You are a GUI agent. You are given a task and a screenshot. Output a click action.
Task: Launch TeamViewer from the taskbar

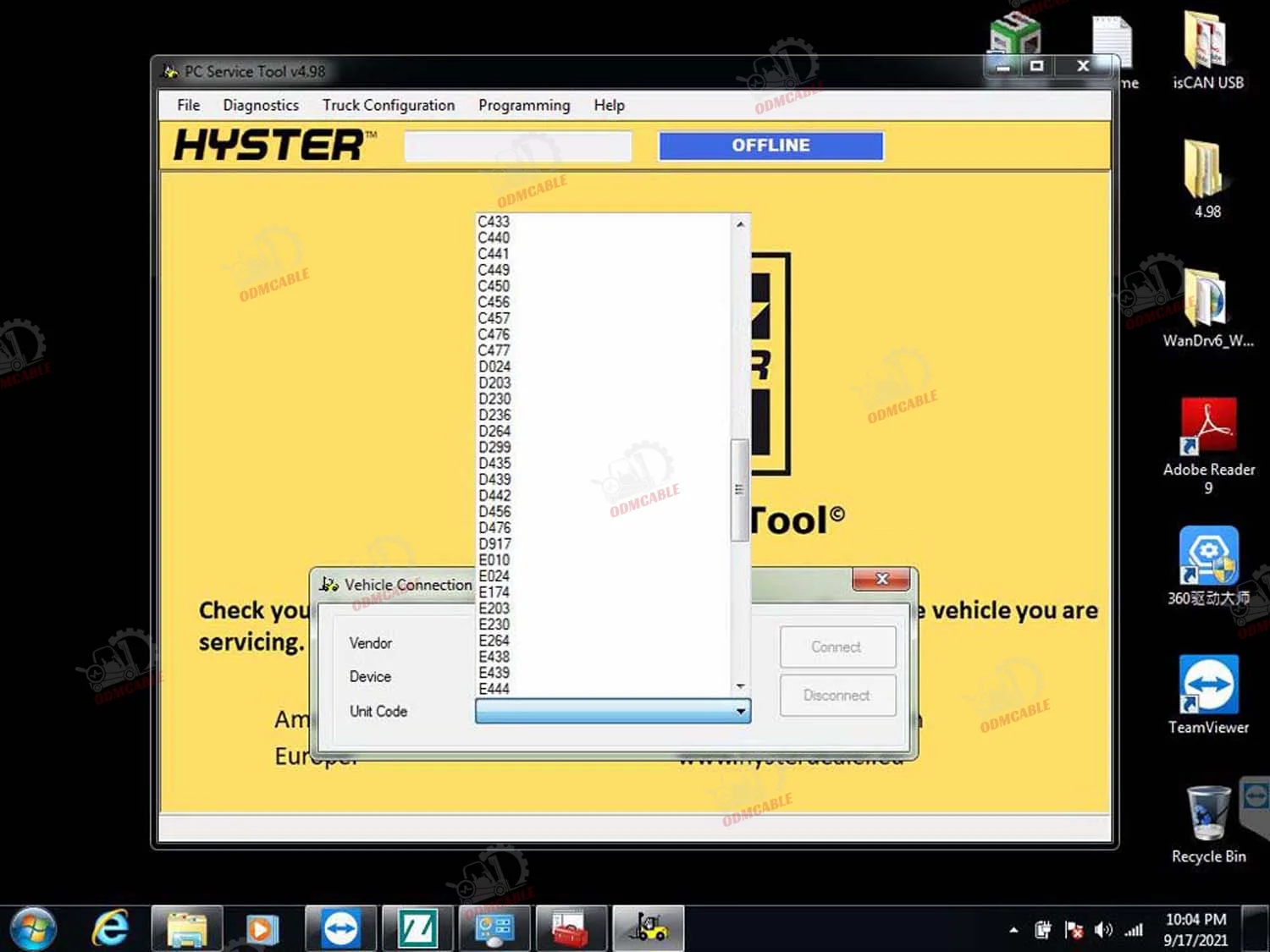[x=340, y=928]
